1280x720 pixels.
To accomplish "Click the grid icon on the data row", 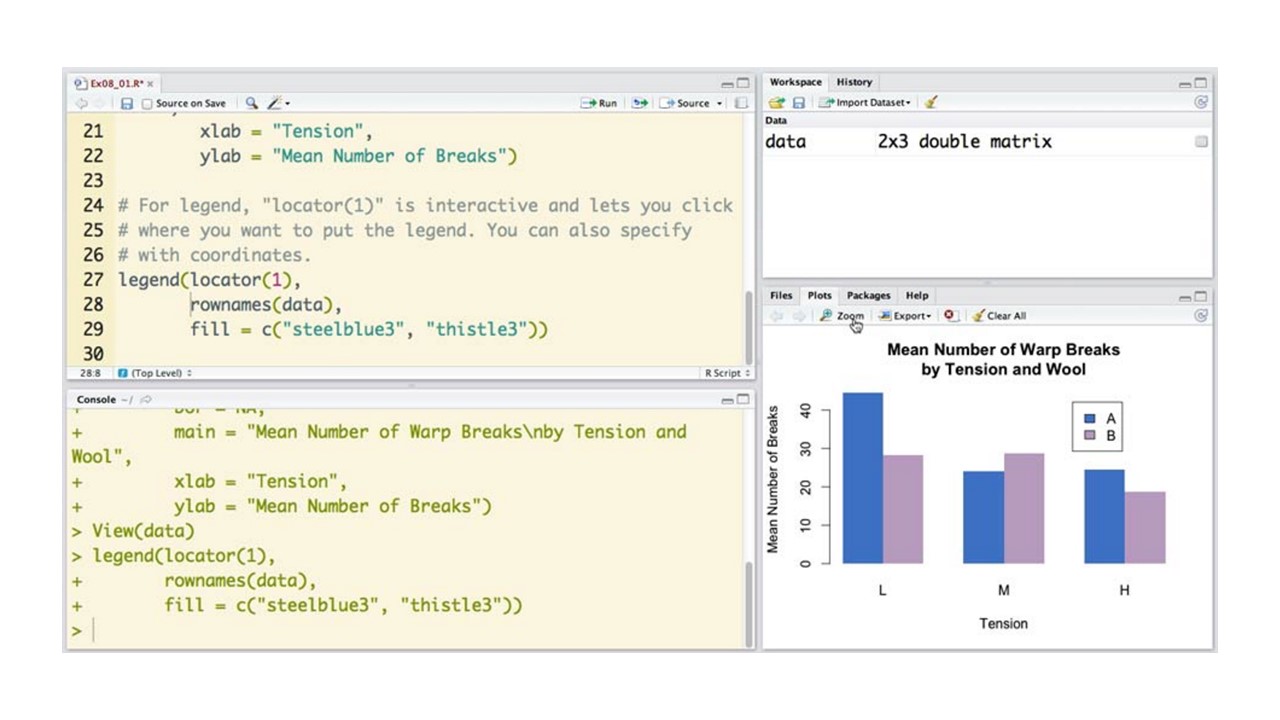I will pyautogui.click(x=1201, y=142).
